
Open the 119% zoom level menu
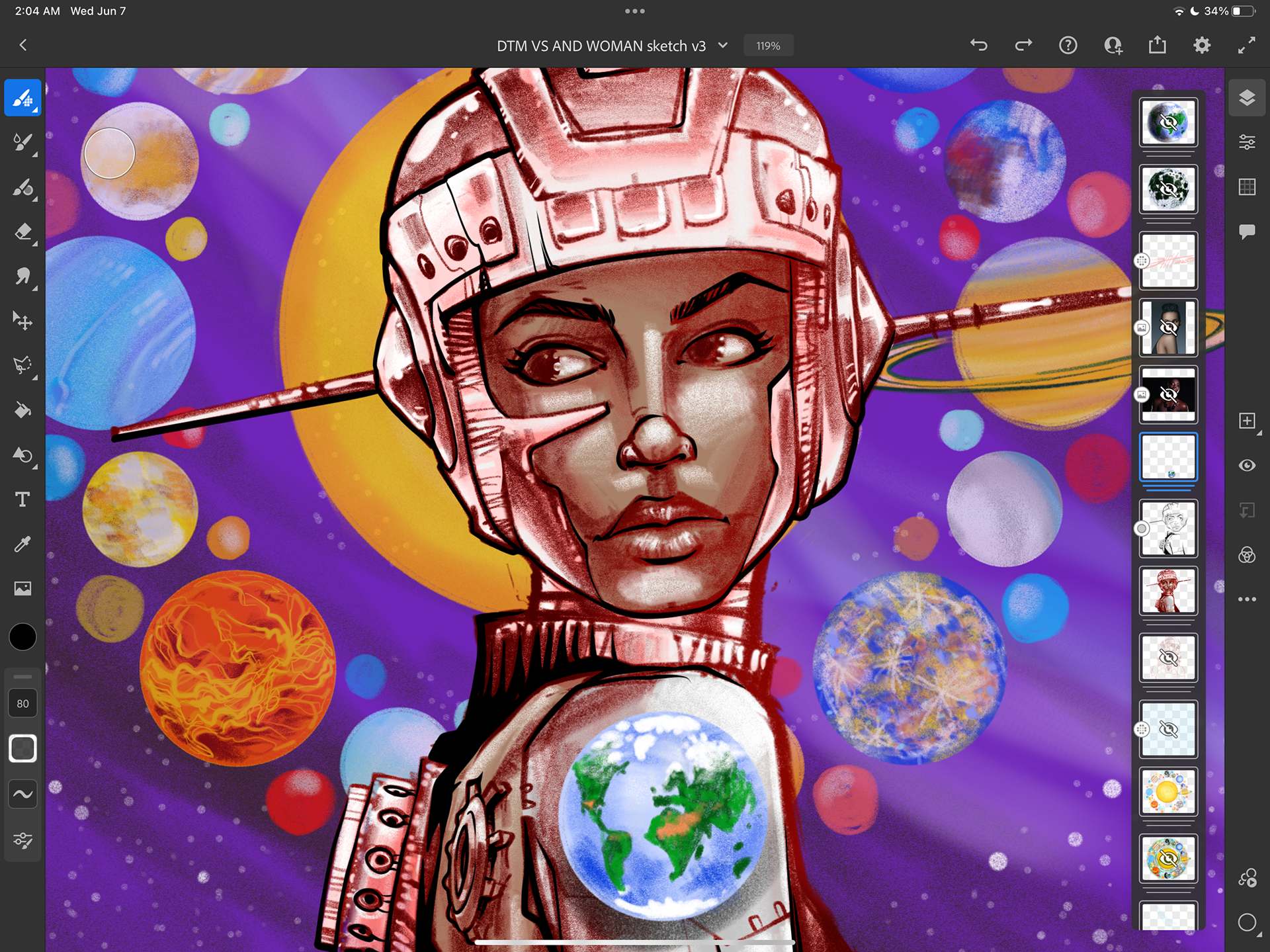click(x=768, y=46)
